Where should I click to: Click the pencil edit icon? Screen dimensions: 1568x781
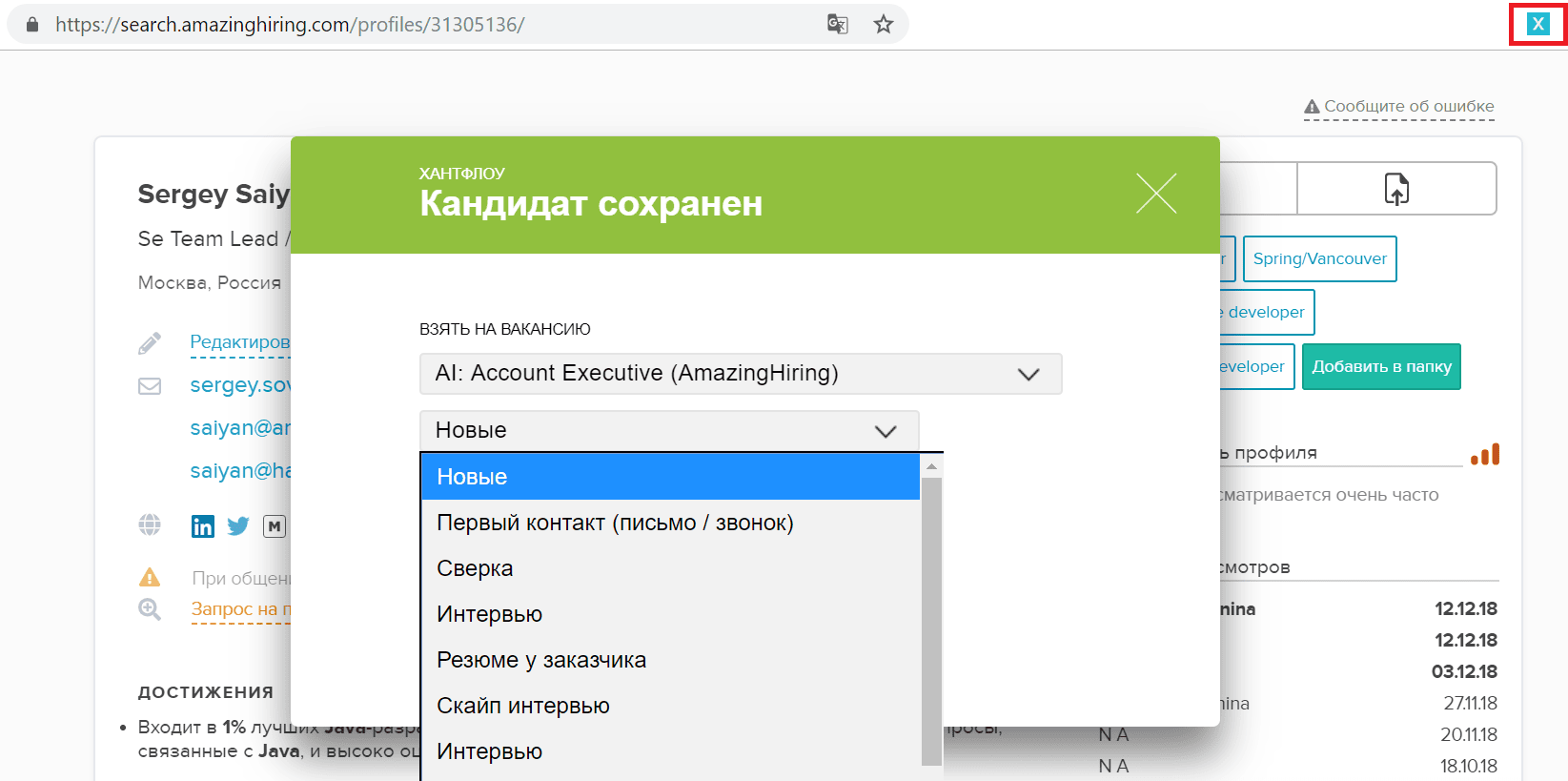tap(150, 343)
